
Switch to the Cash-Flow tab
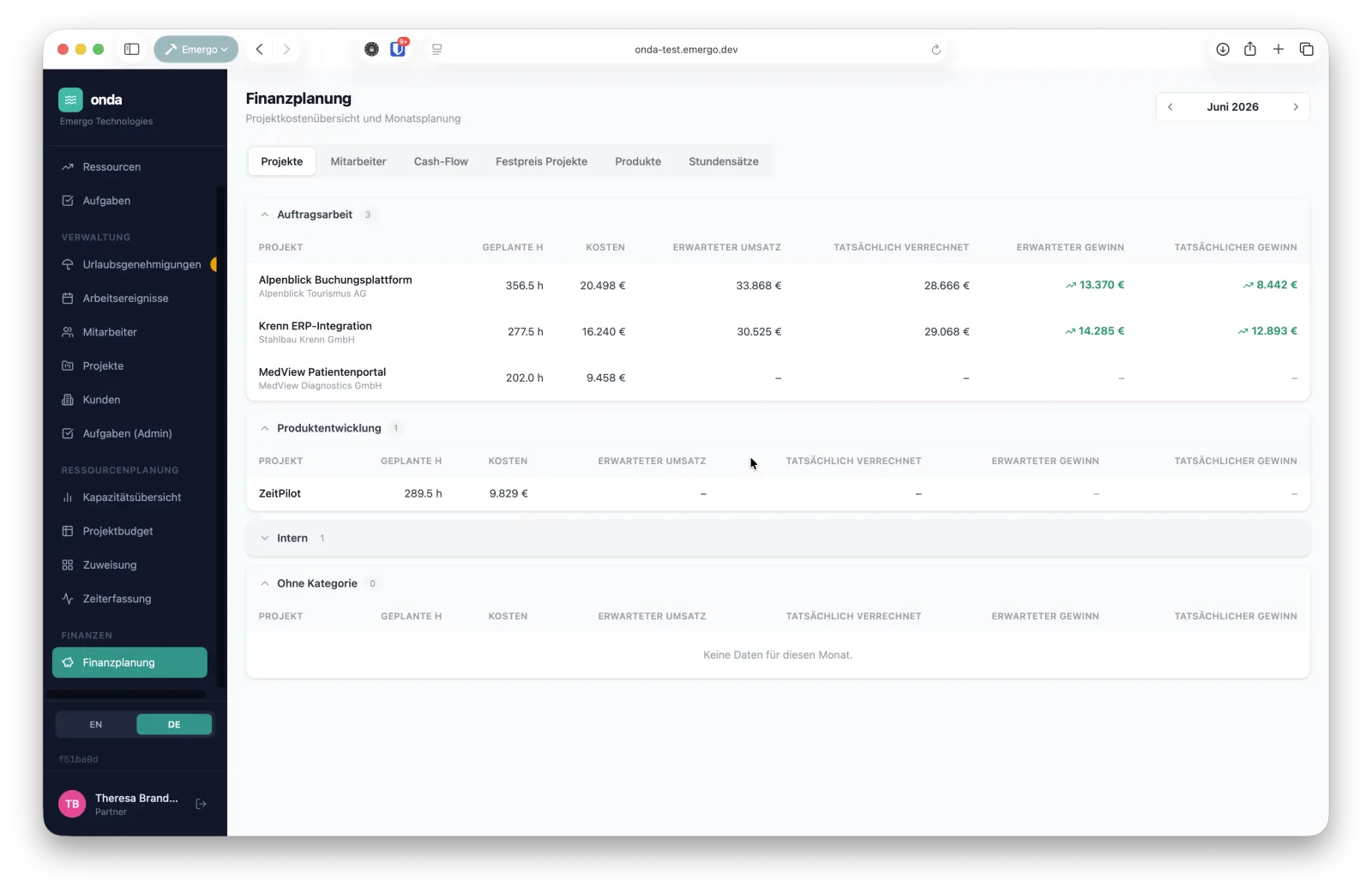tap(441, 161)
